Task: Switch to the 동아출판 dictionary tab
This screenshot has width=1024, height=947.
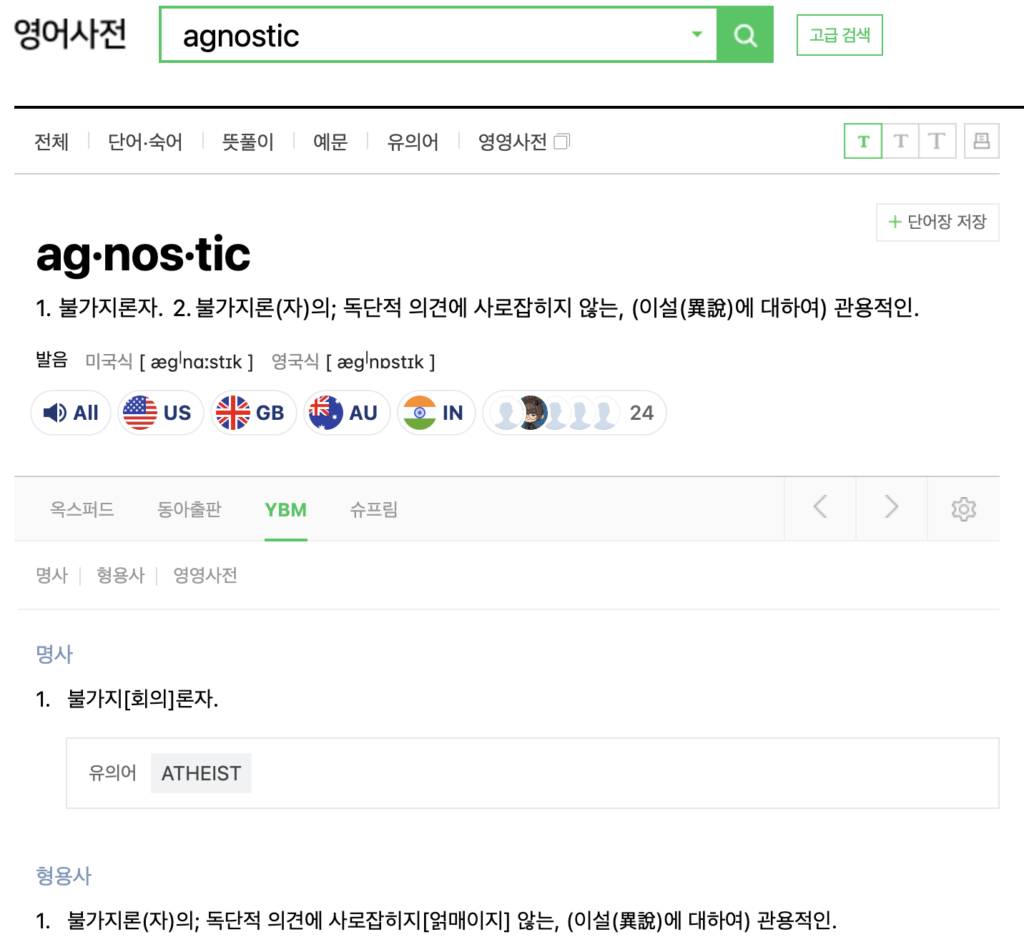Action: coord(189,510)
